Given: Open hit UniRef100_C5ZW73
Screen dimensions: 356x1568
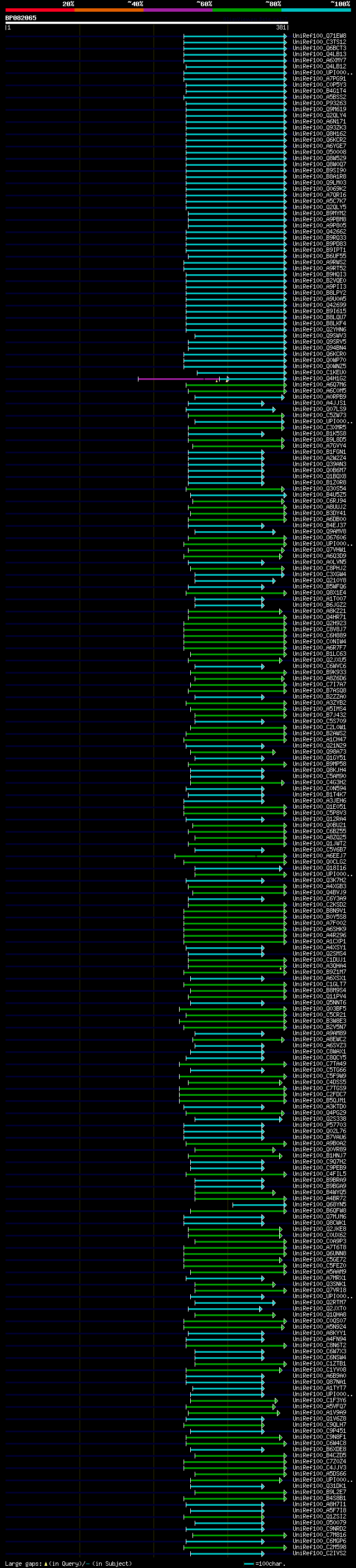Looking at the screenshot, I should tap(319, 415).
